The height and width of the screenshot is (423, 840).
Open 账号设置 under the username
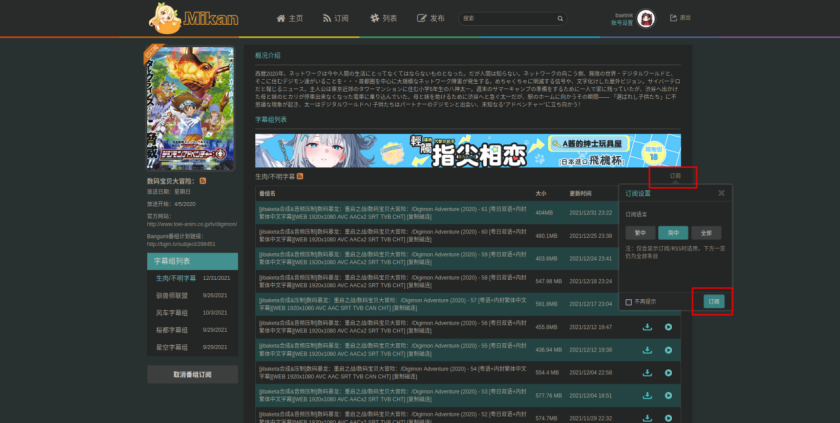[621, 23]
